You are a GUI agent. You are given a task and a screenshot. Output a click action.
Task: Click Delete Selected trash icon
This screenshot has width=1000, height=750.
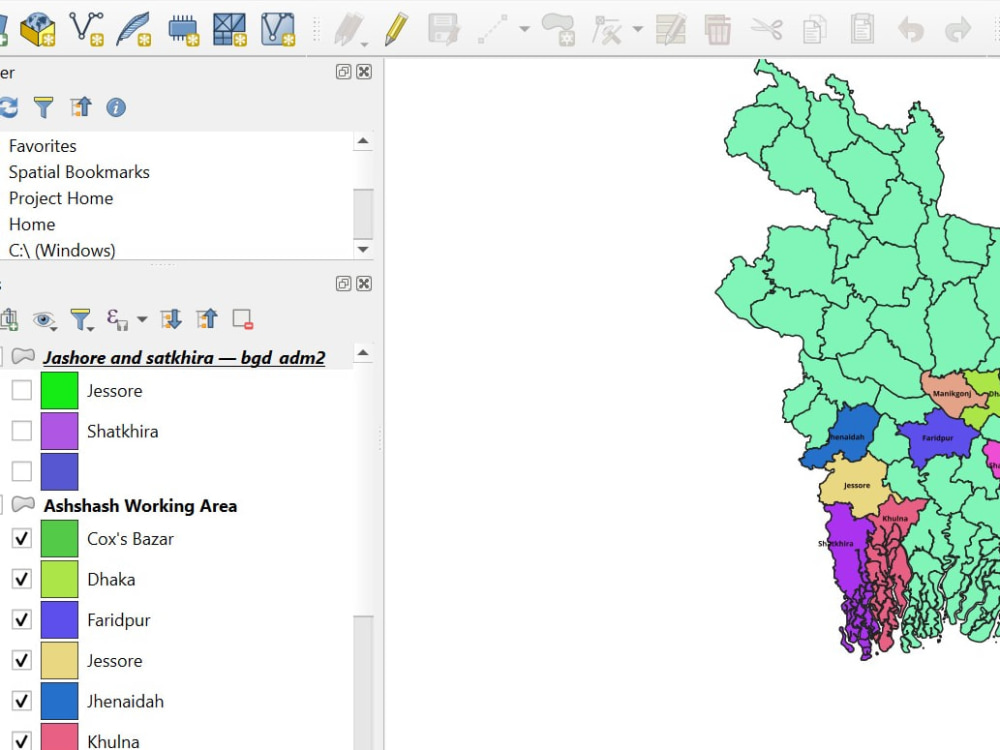pos(717,29)
